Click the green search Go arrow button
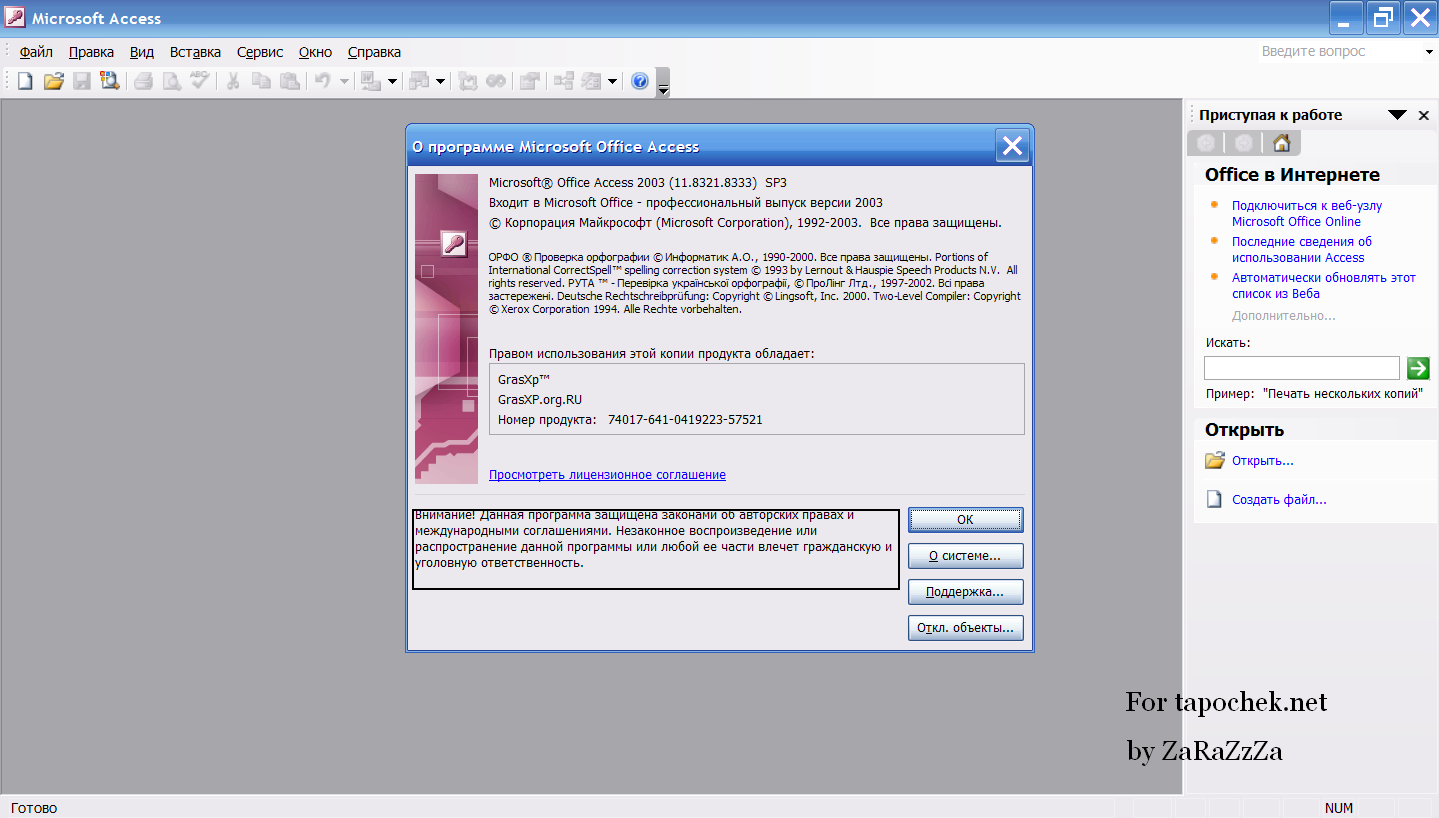 tap(1418, 368)
